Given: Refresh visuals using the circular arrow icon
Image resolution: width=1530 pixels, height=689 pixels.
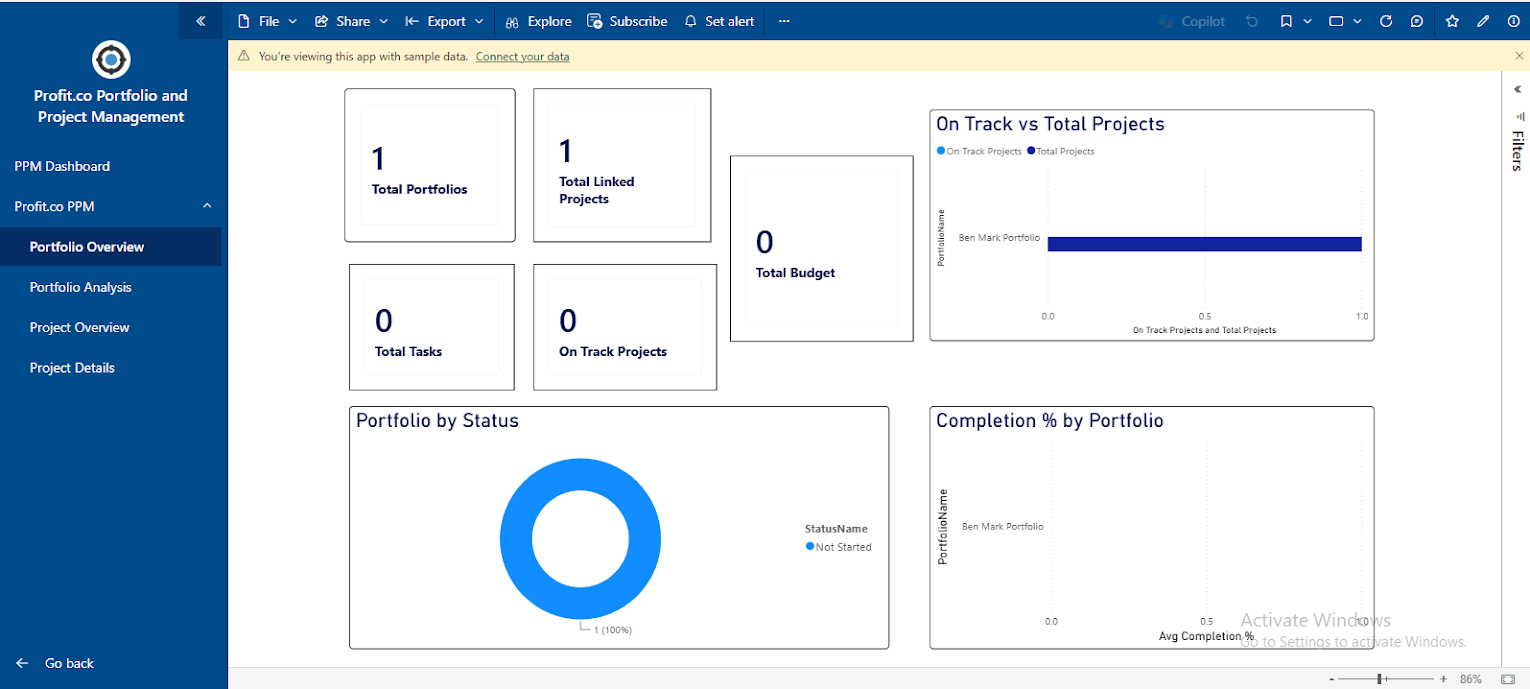Looking at the screenshot, I should tap(1386, 21).
